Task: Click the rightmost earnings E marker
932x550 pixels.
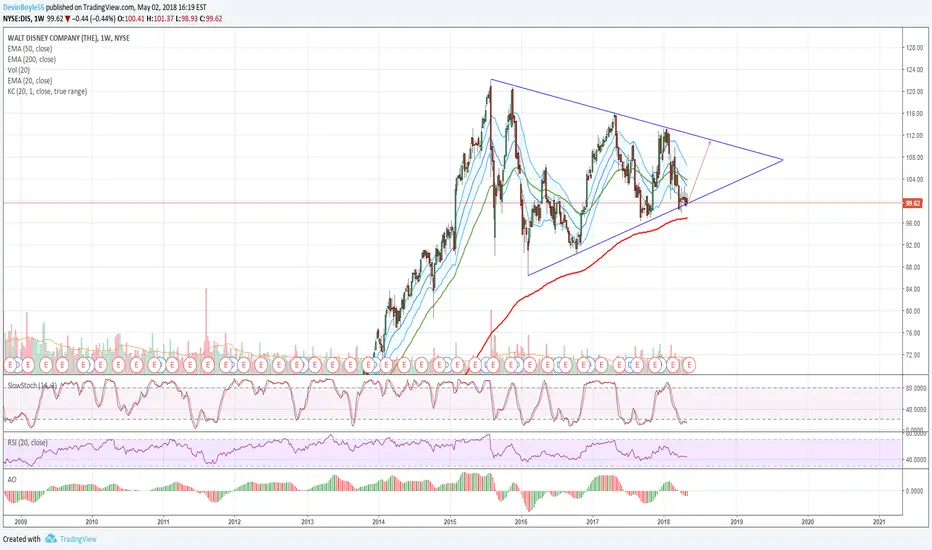Action: (x=688, y=364)
